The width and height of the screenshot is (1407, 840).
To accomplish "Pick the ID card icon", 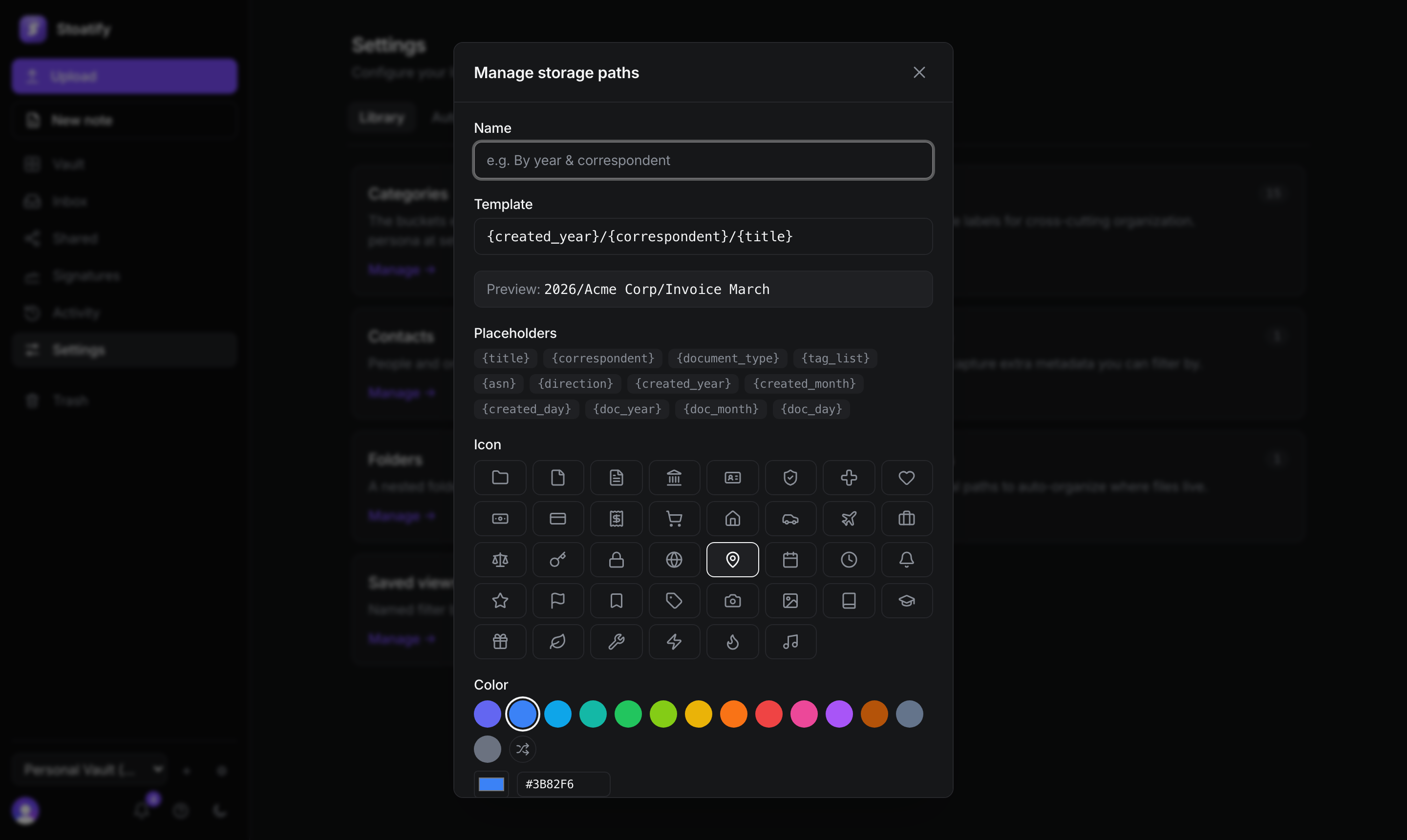I will [x=733, y=478].
